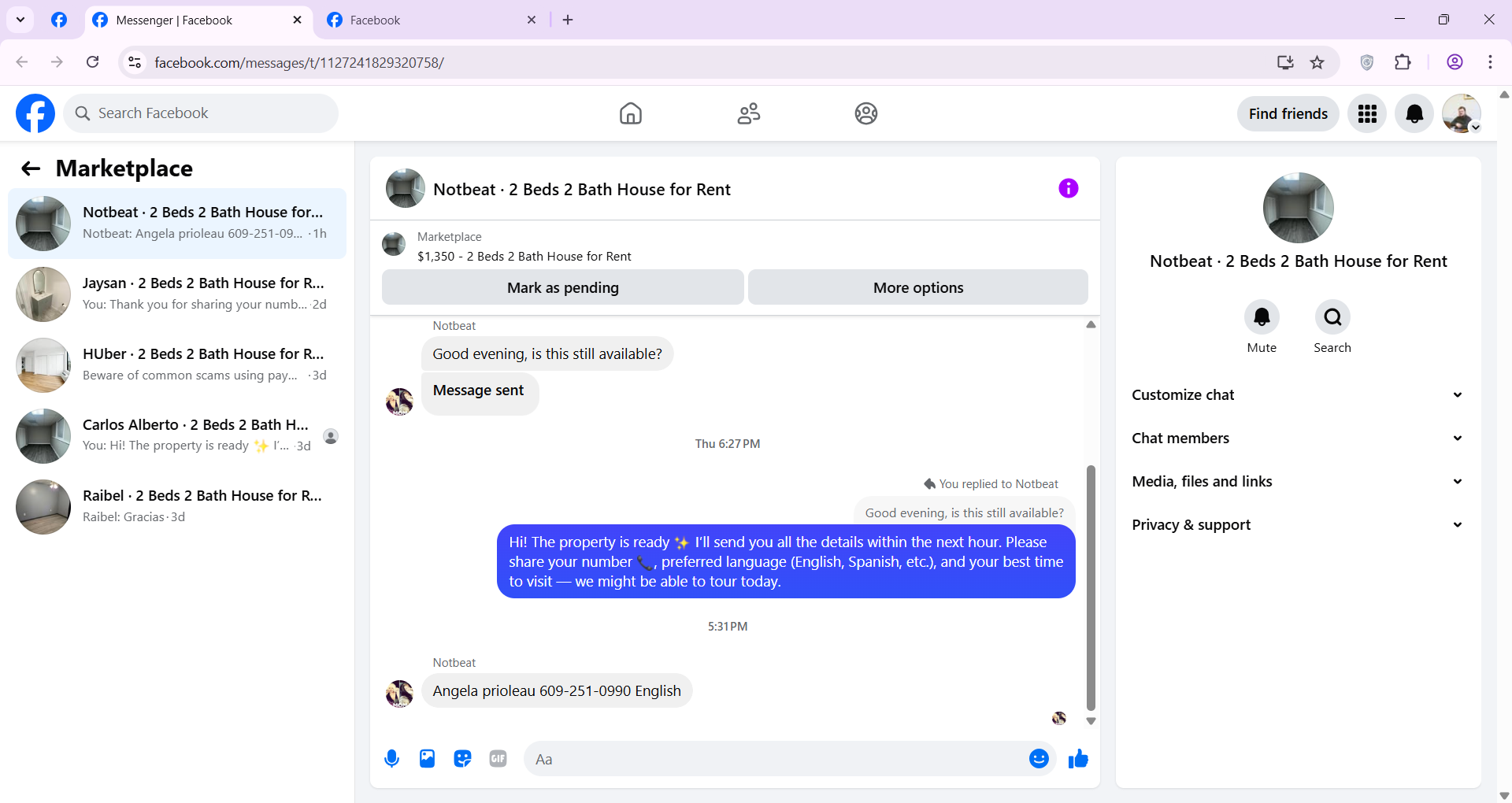Open browser Extensions puzzle icon

click(1403, 62)
